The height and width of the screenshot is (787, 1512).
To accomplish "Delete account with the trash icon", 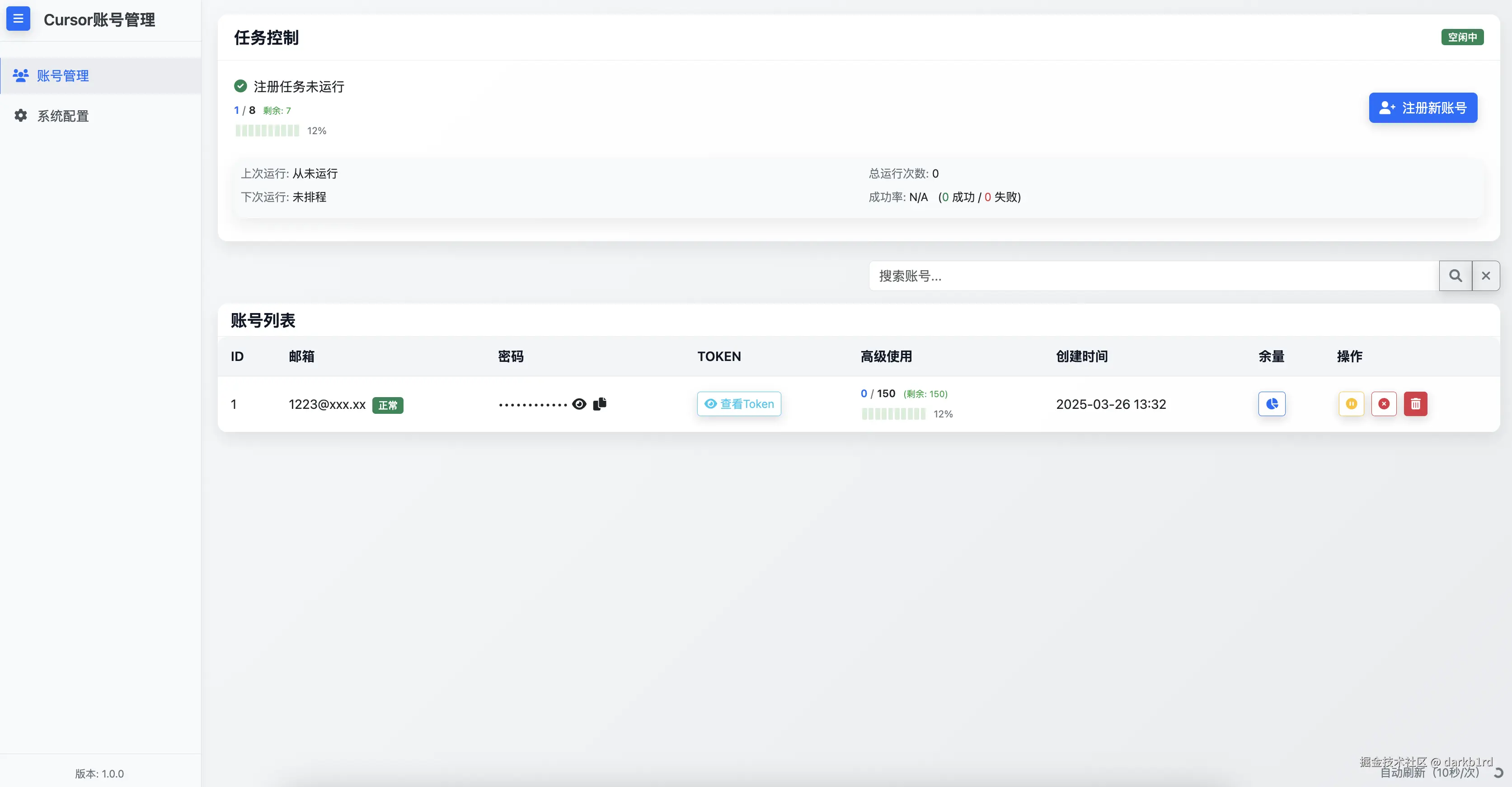I will point(1415,404).
